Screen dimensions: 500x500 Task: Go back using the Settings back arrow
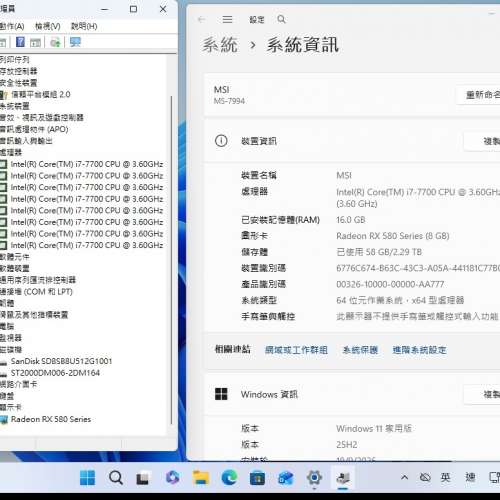pyautogui.click(x=201, y=20)
